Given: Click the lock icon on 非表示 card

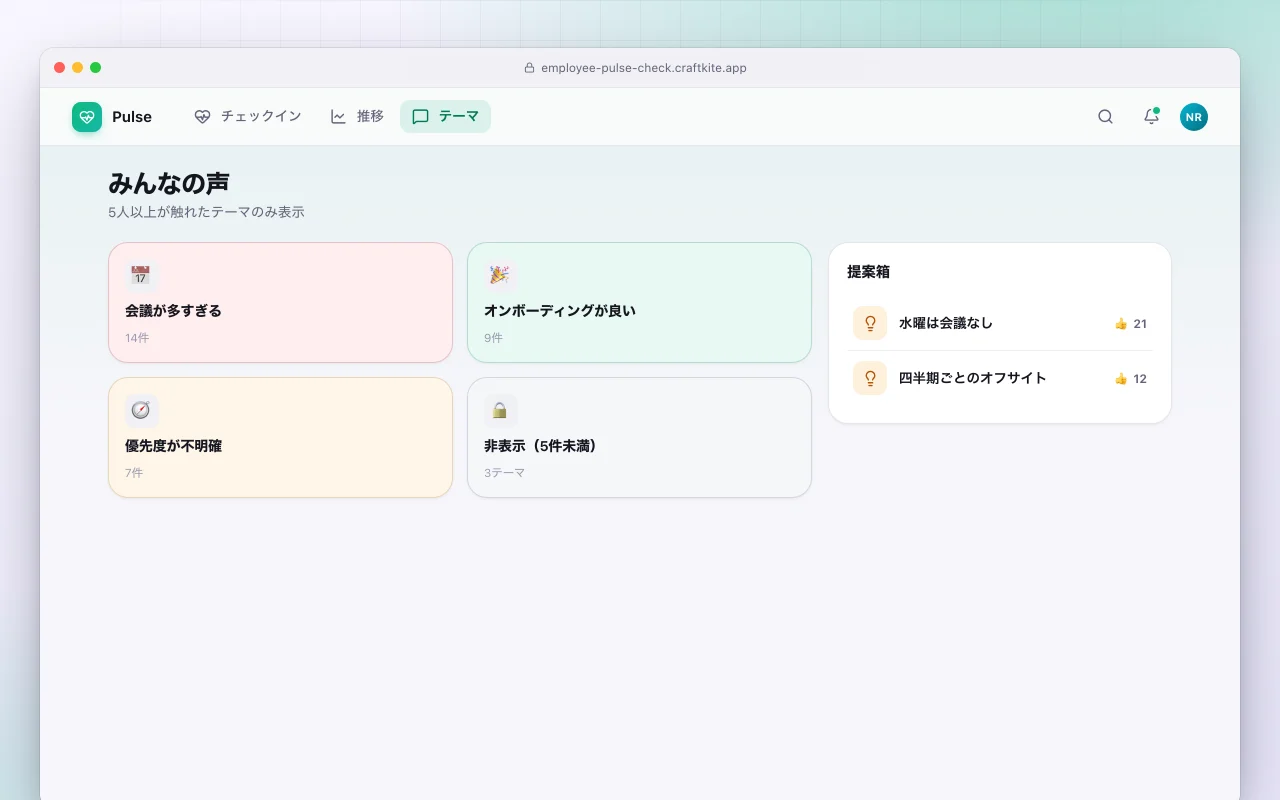Looking at the screenshot, I should pyautogui.click(x=499, y=410).
